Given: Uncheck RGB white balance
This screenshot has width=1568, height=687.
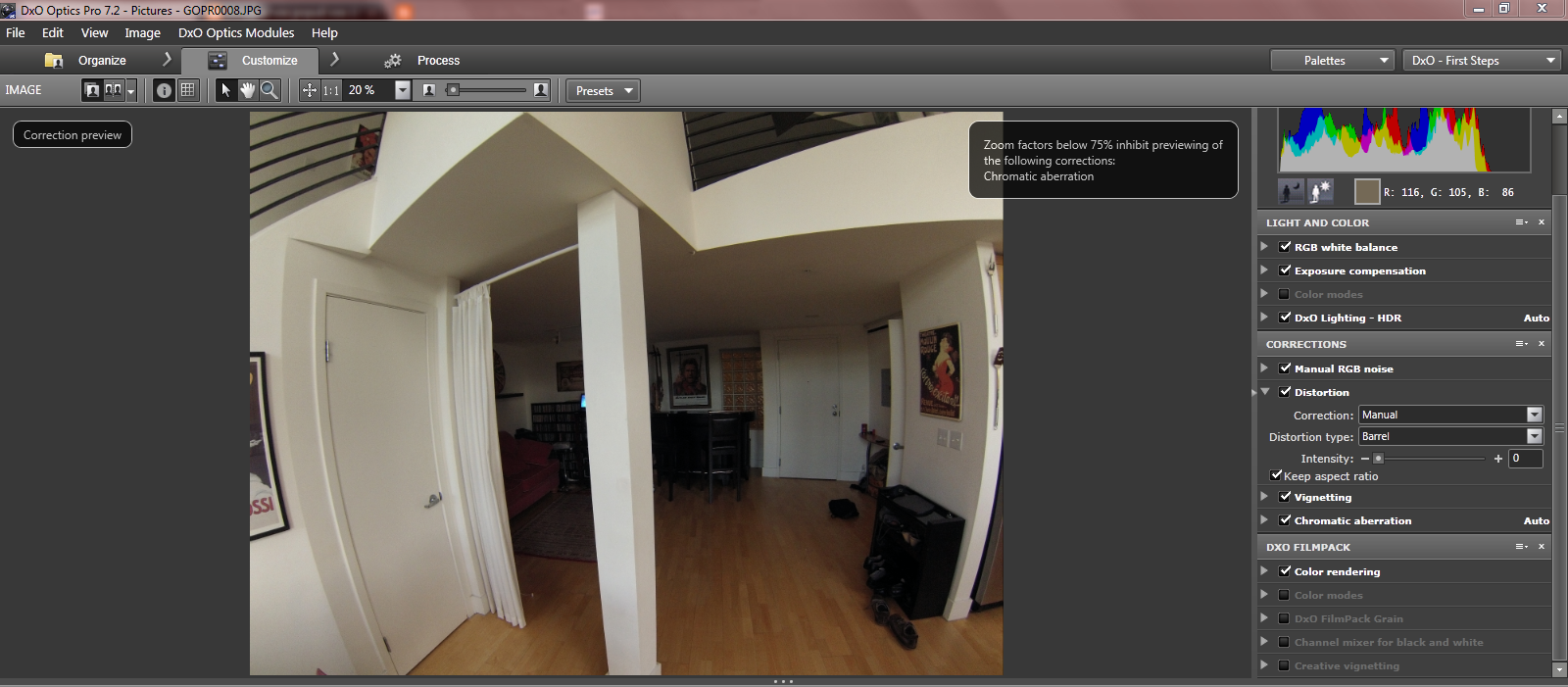Looking at the screenshot, I should pyautogui.click(x=1285, y=247).
